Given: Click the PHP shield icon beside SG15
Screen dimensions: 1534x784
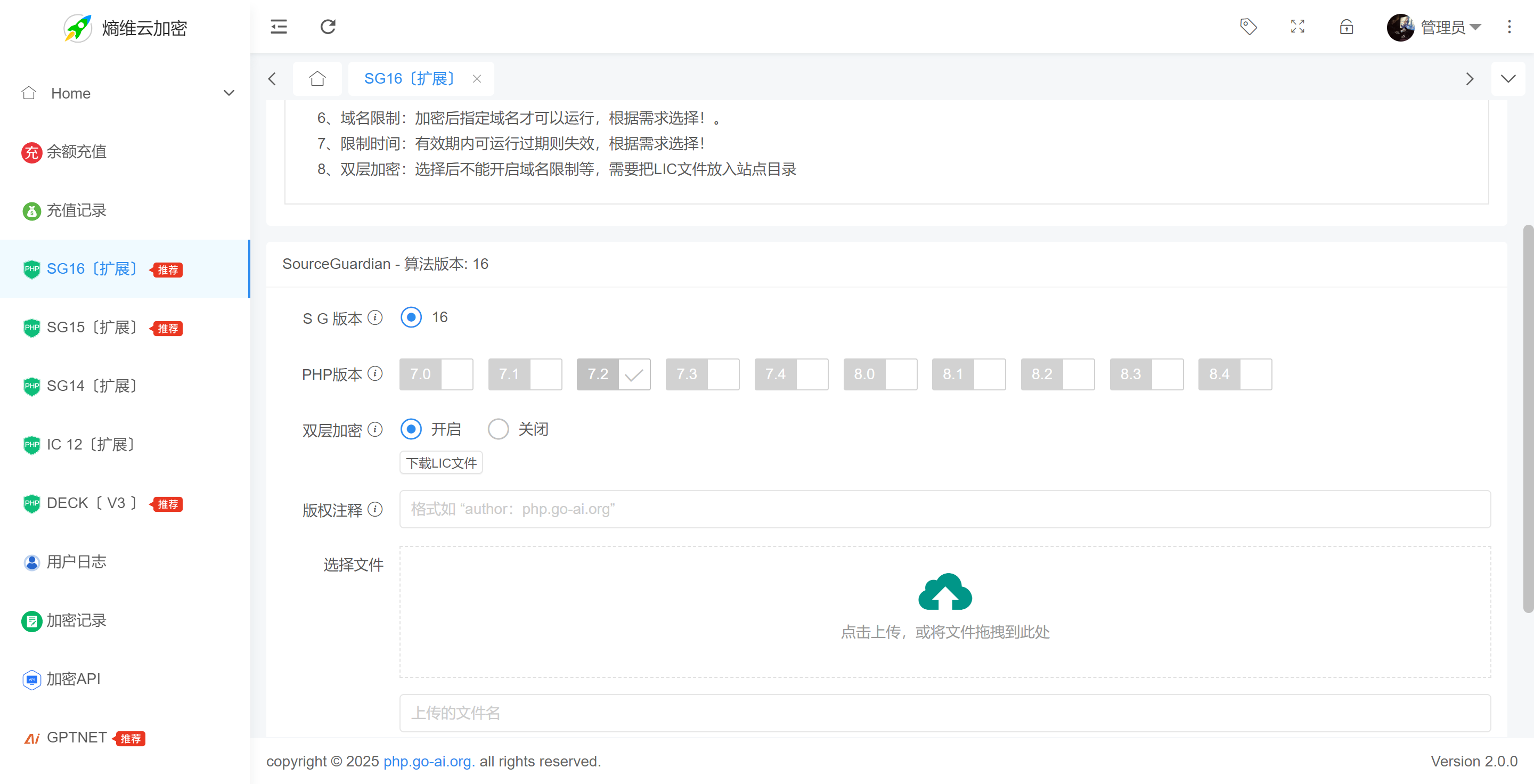Looking at the screenshot, I should tap(31, 328).
